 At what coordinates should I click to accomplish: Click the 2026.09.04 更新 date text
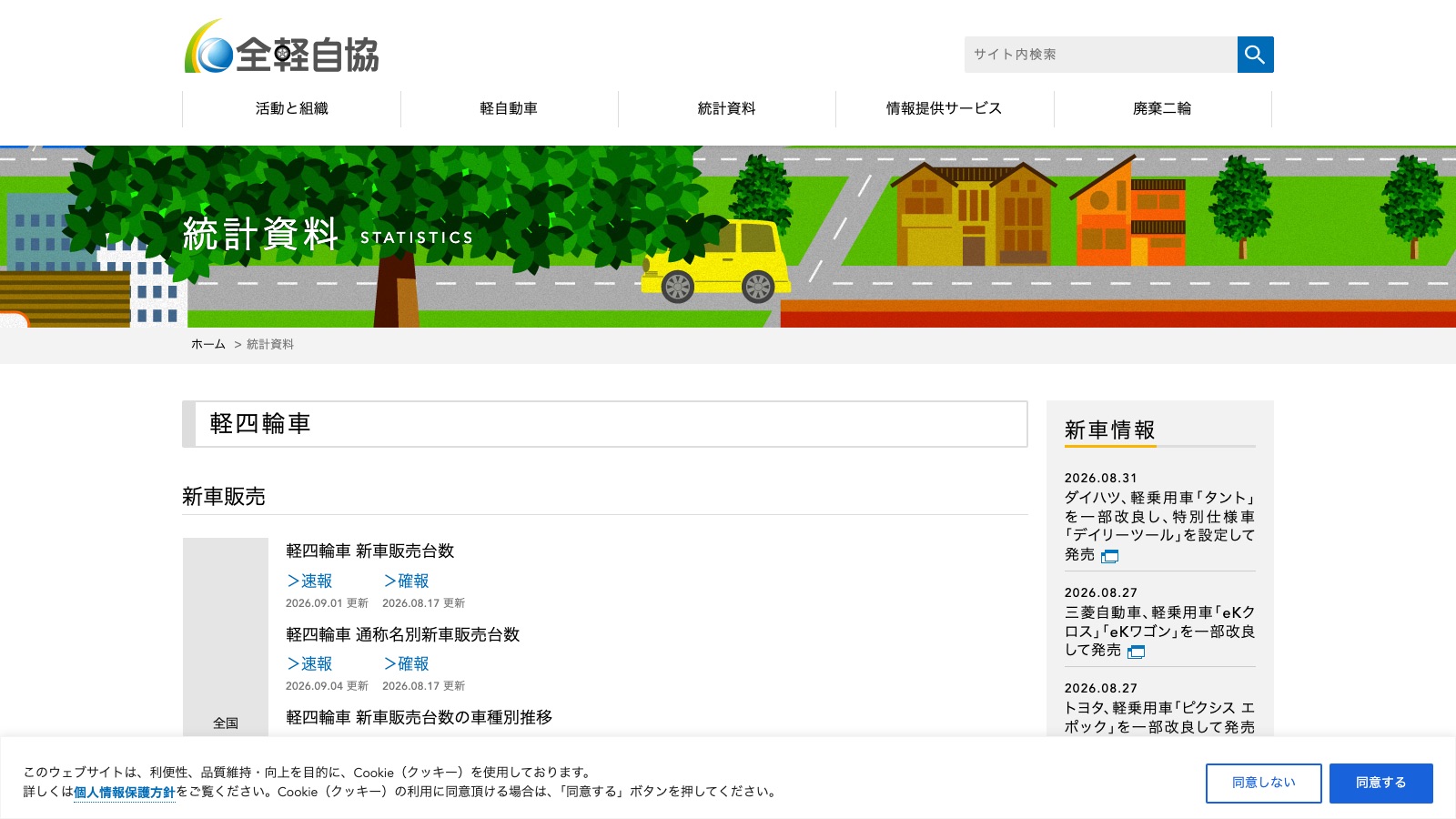327,686
